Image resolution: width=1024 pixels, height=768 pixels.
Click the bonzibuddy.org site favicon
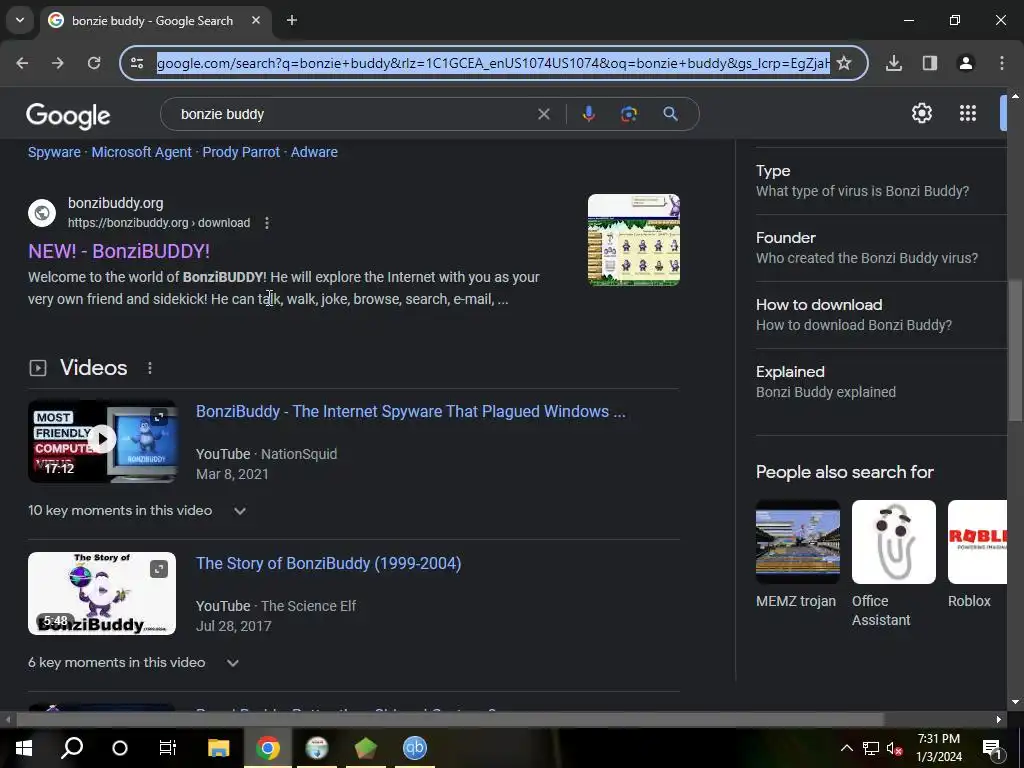click(x=42, y=213)
